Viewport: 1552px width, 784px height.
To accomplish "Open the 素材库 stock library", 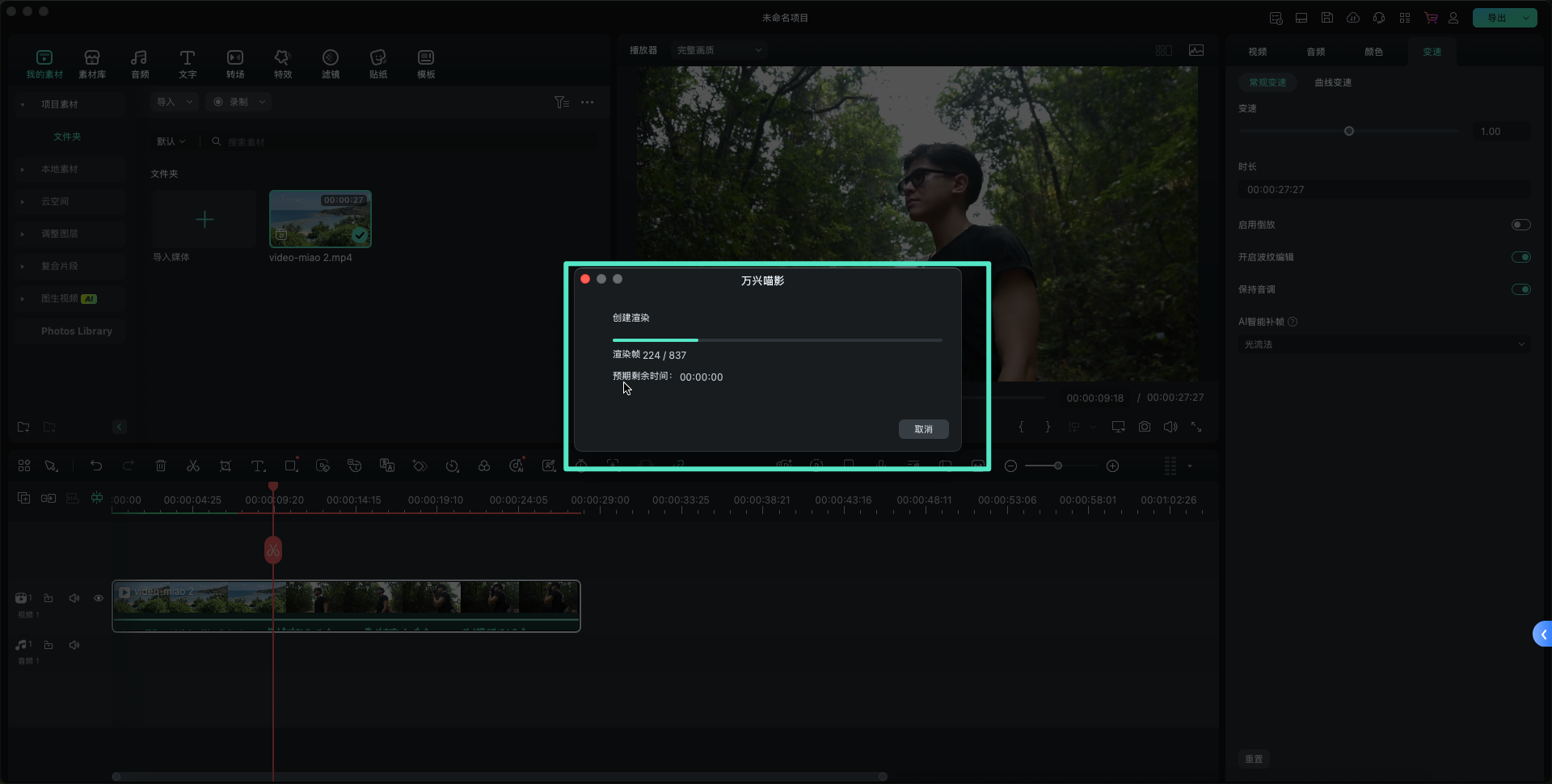I will (92, 64).
